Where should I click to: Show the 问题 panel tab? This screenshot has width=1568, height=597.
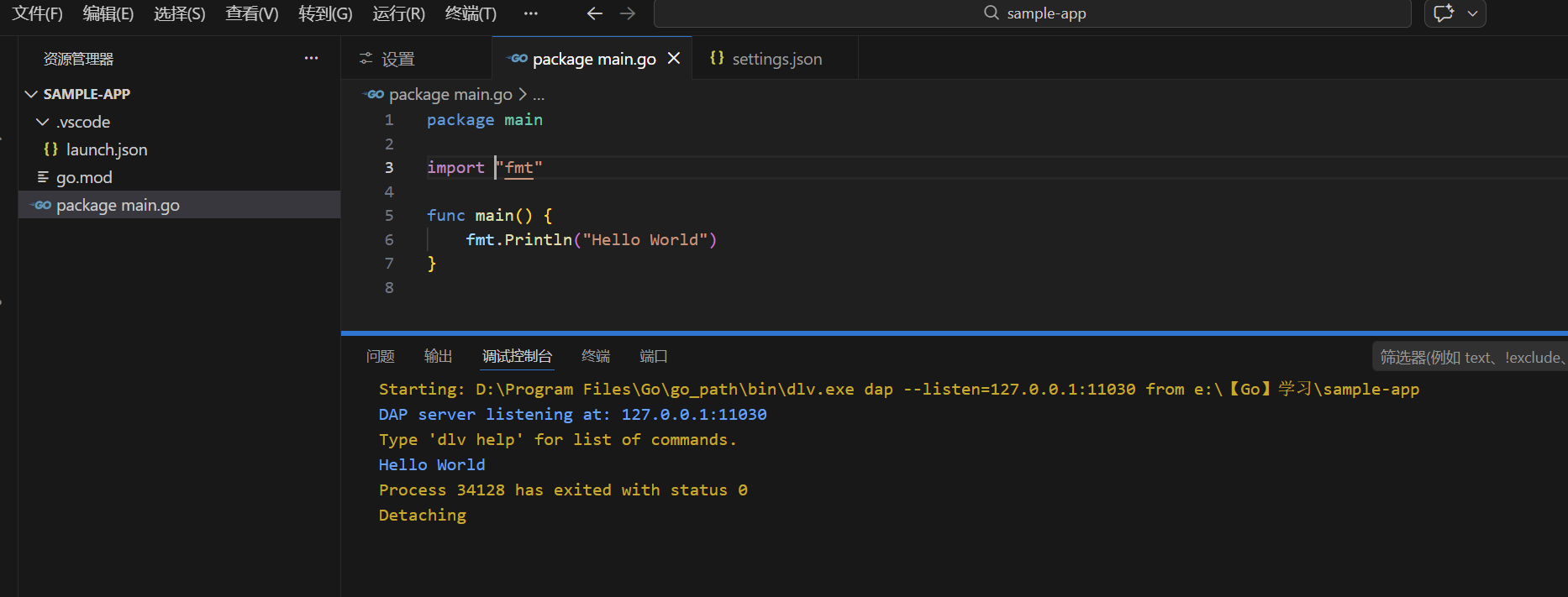380,356
